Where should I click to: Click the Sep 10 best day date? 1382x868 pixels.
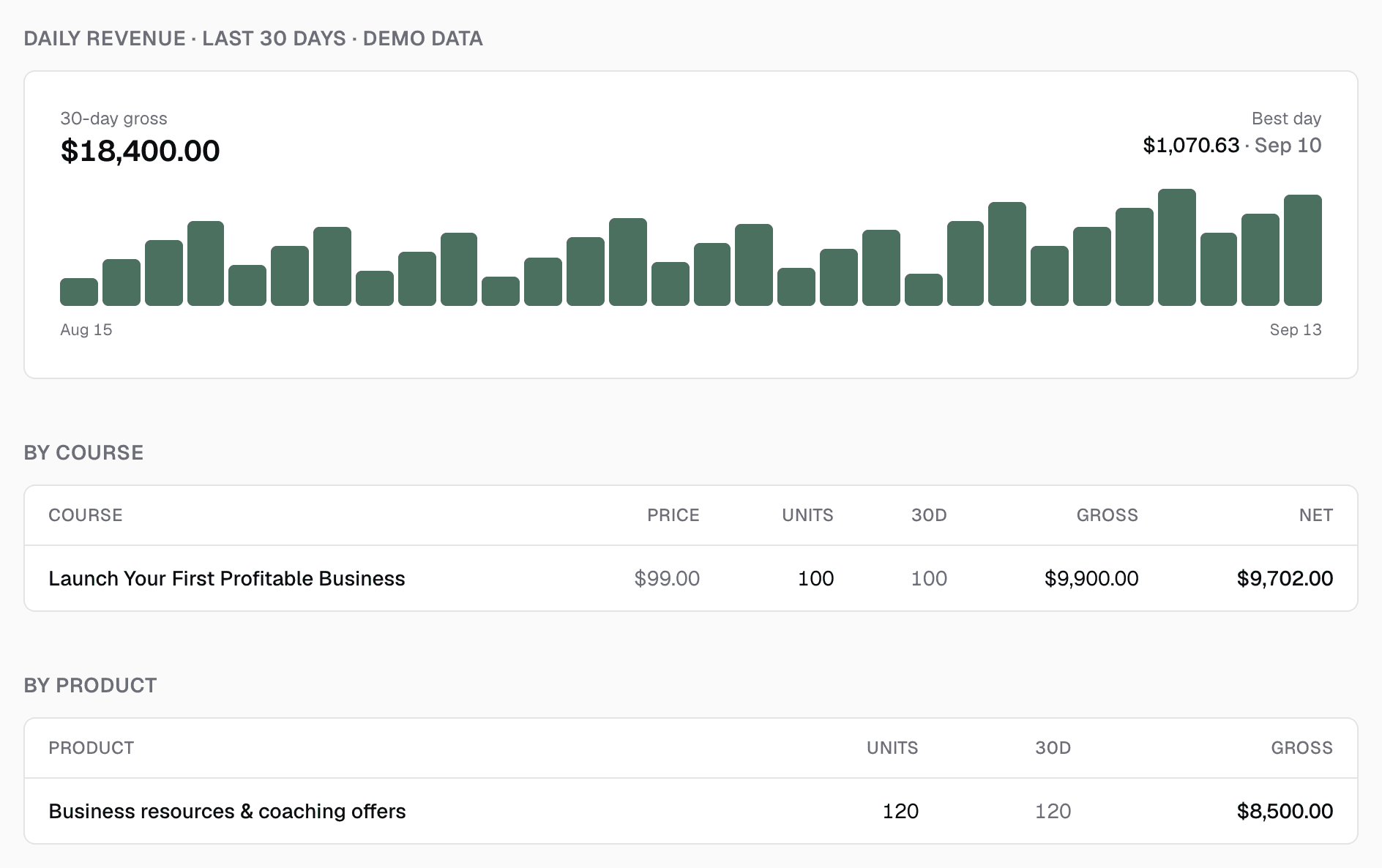pyautogui.click(x=1288, y=145)
